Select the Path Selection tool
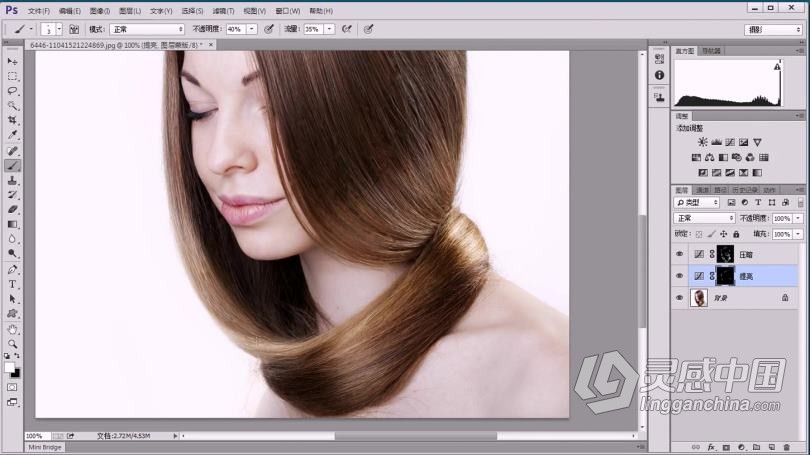 coord(12,299)
